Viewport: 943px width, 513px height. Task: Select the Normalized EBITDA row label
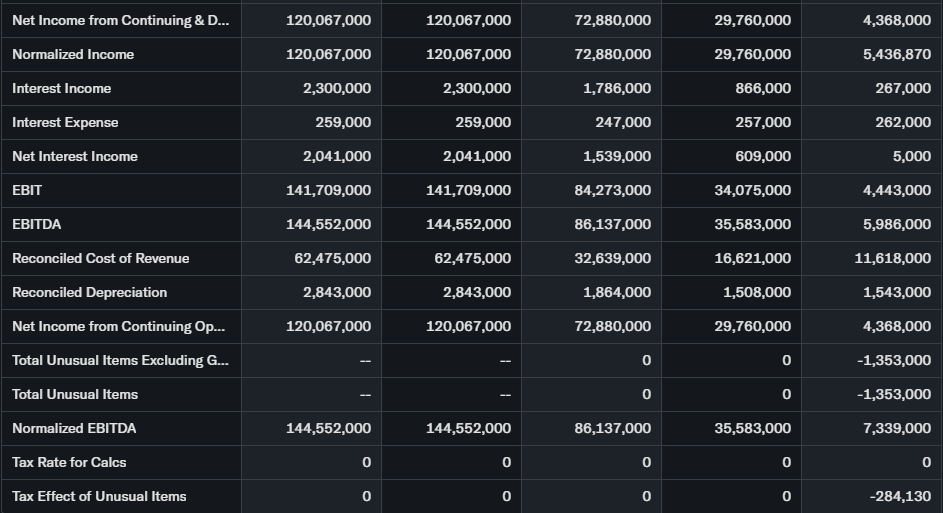pos(74,428)
